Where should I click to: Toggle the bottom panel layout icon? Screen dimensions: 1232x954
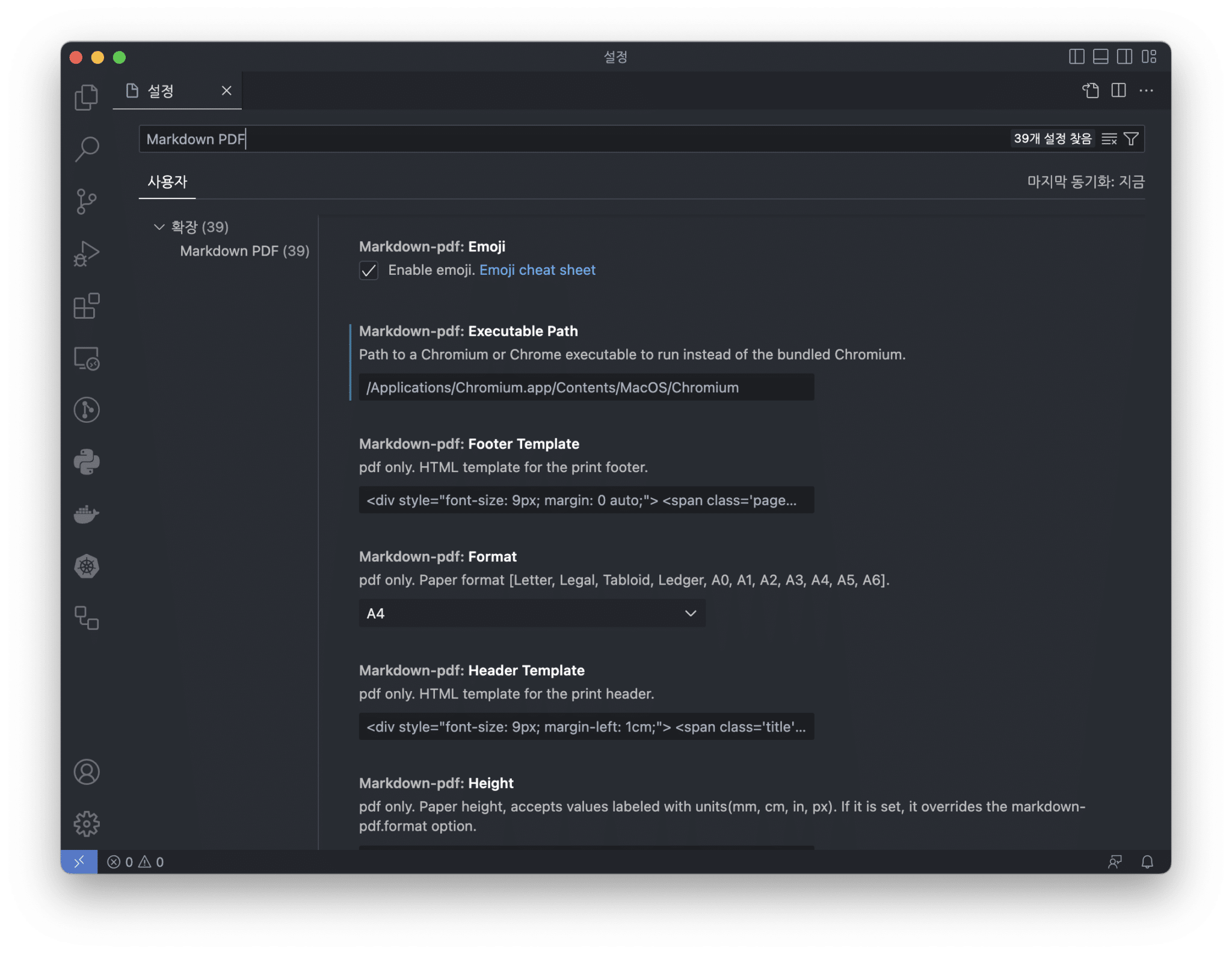[x=1100, y=57]
